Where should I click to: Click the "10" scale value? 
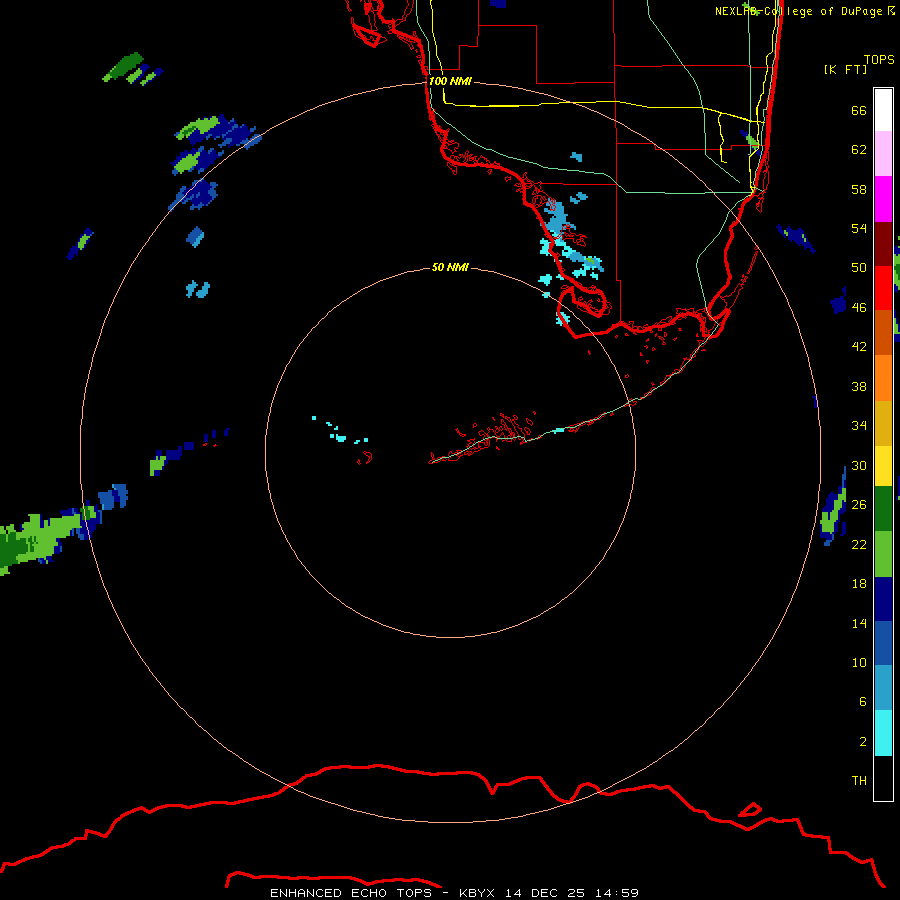click(859, 662)
